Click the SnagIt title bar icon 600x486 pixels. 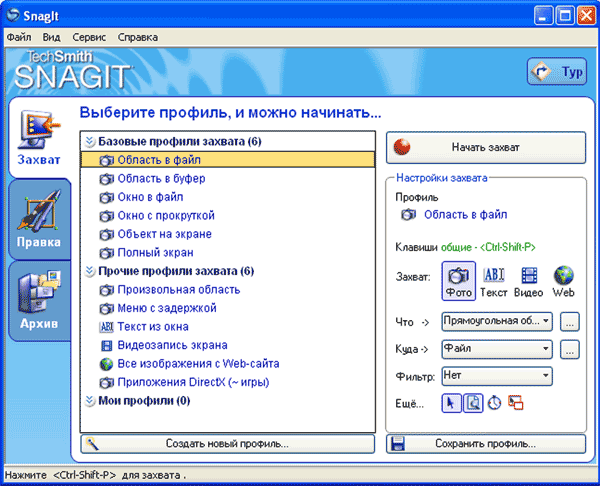(13, 15)
